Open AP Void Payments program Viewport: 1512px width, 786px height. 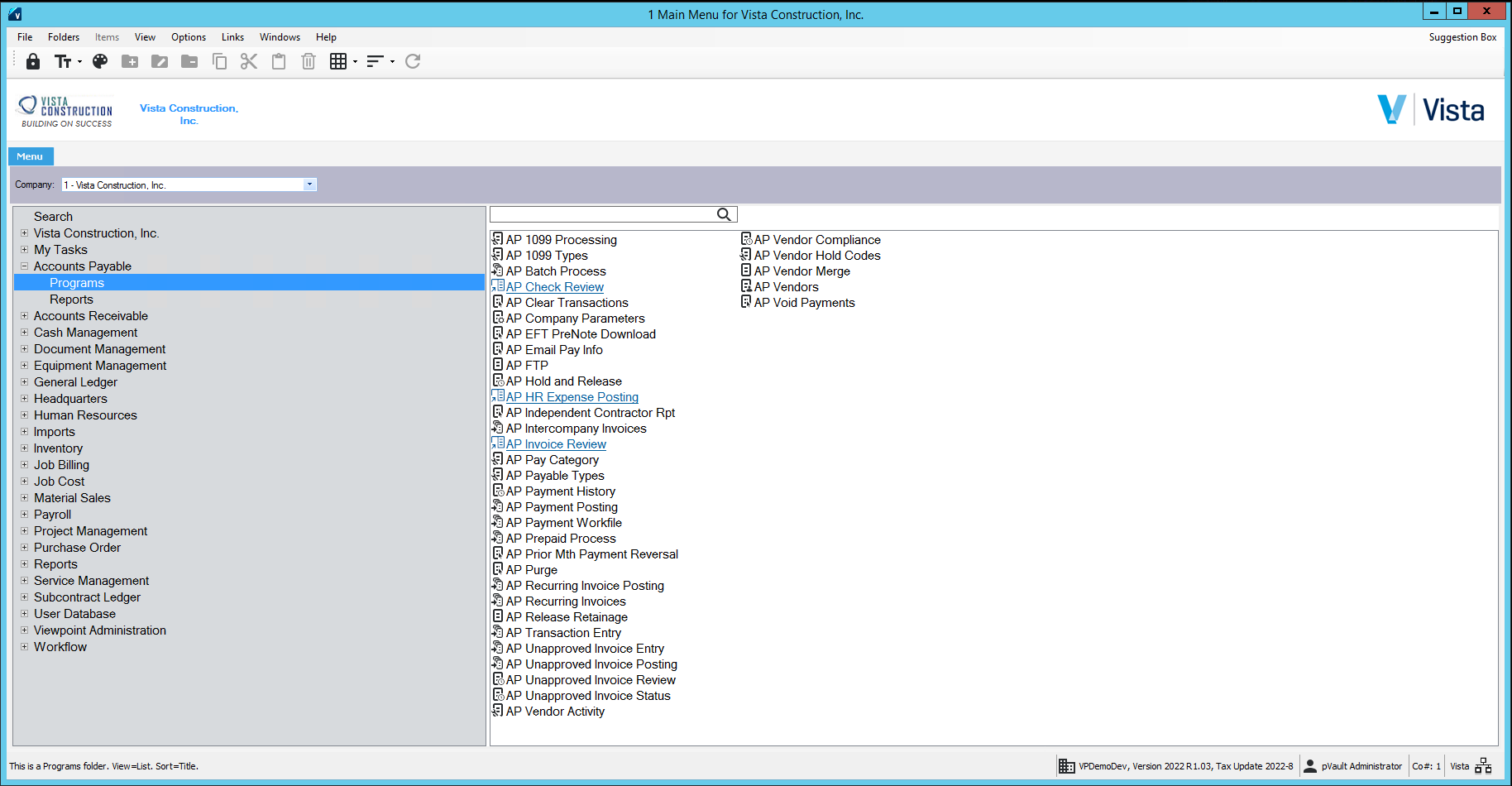[804, 303]
